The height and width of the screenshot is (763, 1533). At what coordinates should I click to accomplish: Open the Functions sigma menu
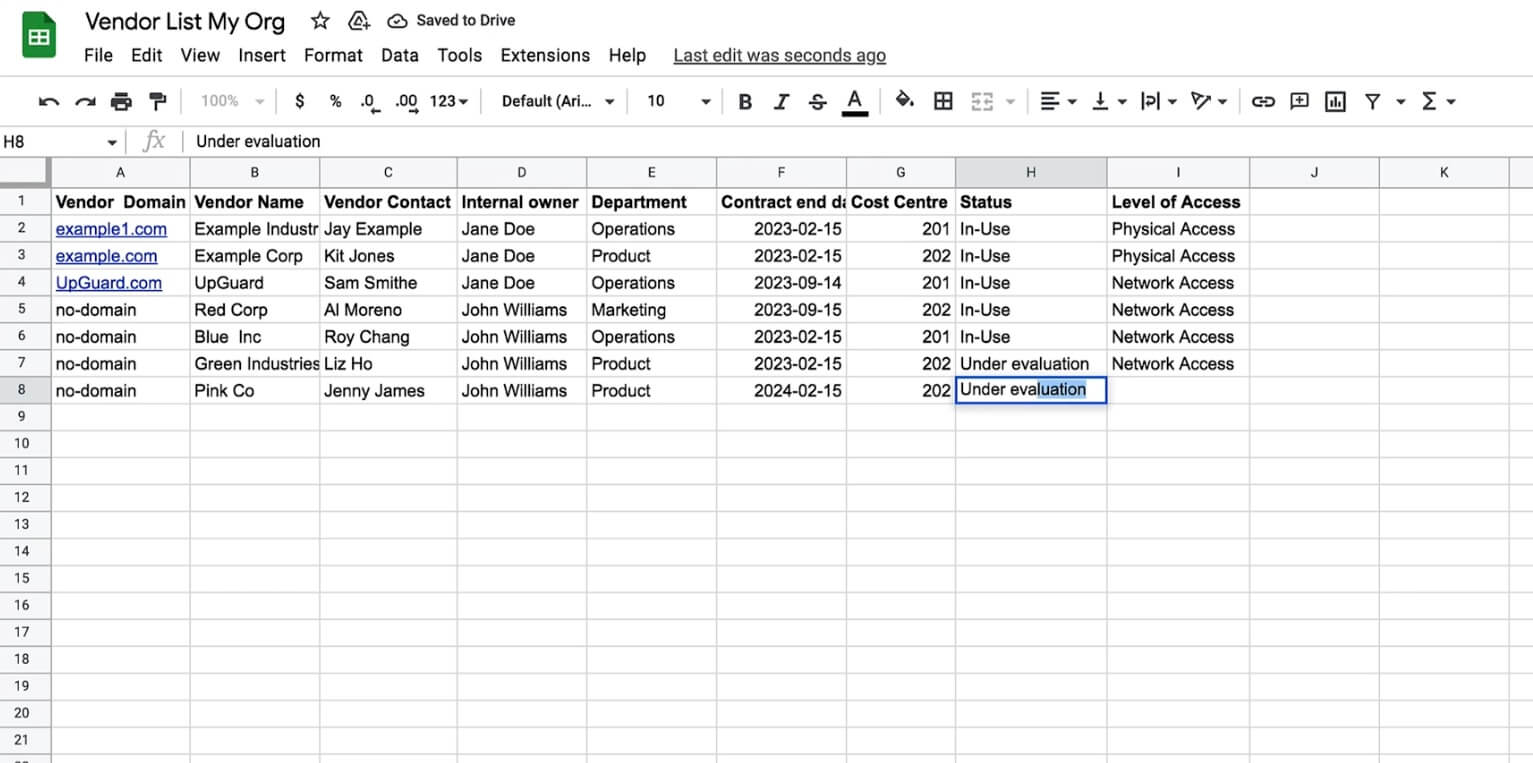pos(1437,101)
